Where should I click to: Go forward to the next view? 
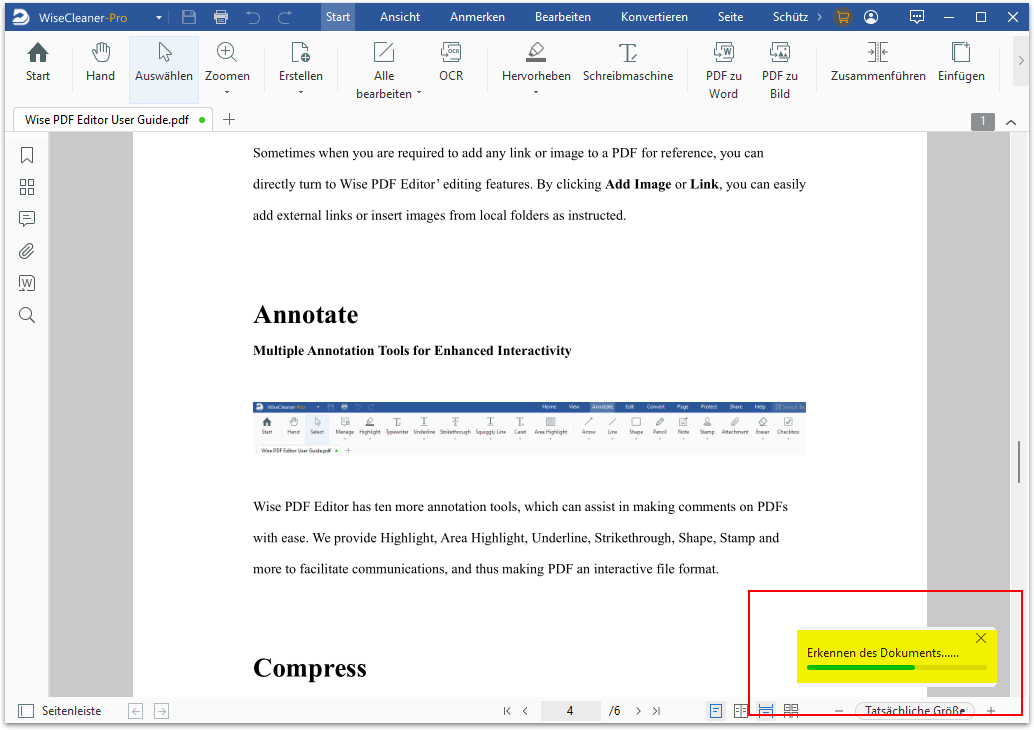pyautogui.click(x=162, y=711)
